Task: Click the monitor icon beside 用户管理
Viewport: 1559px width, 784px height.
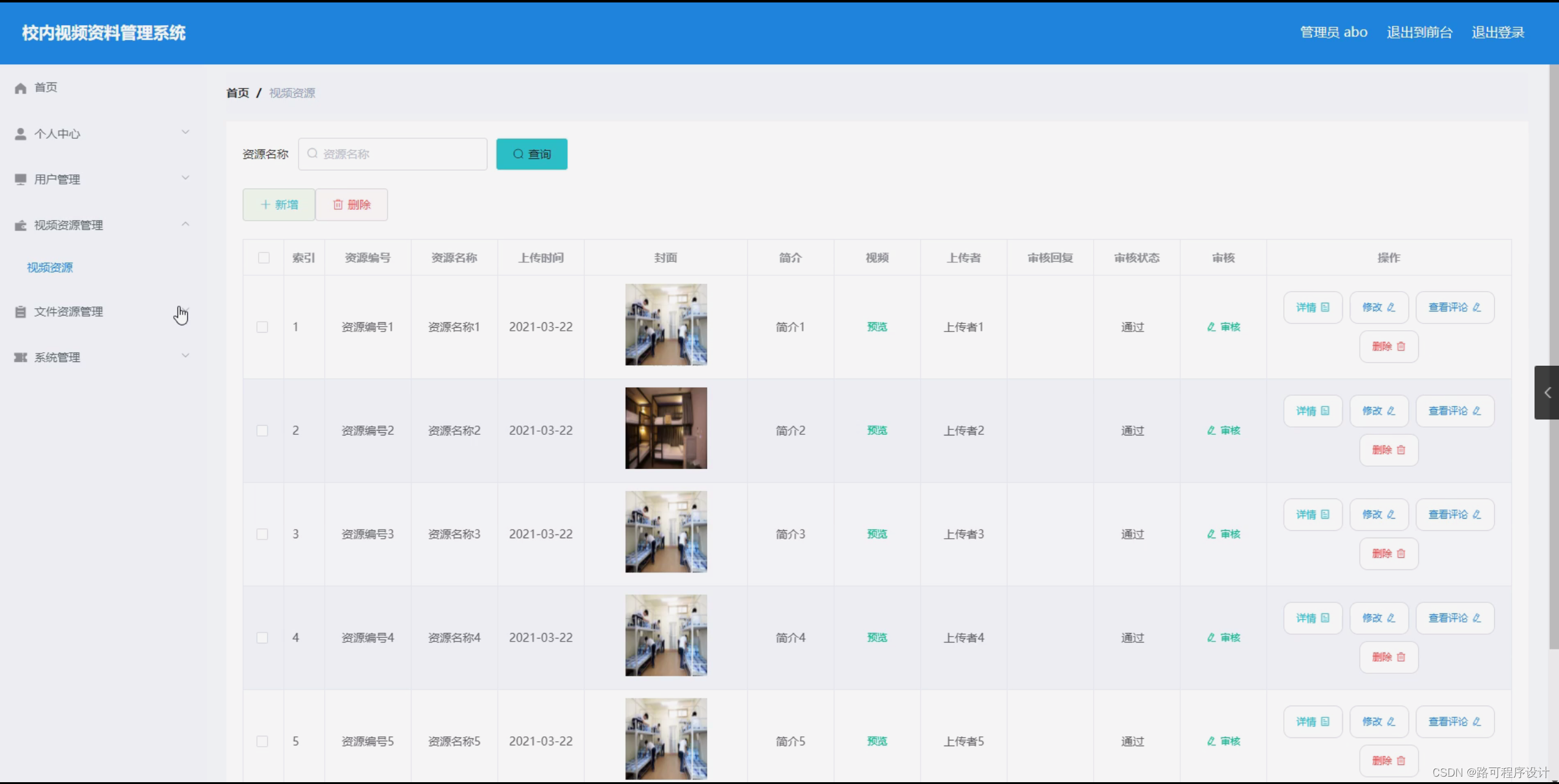Action: coord(20,179)
